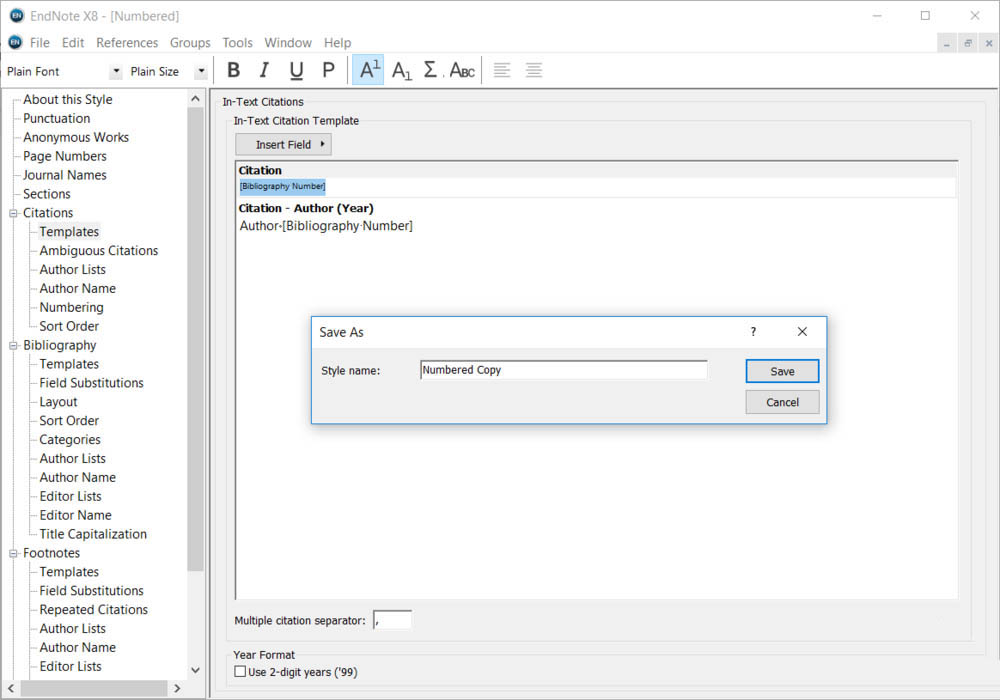Cancel the Save As dialog

782,402
